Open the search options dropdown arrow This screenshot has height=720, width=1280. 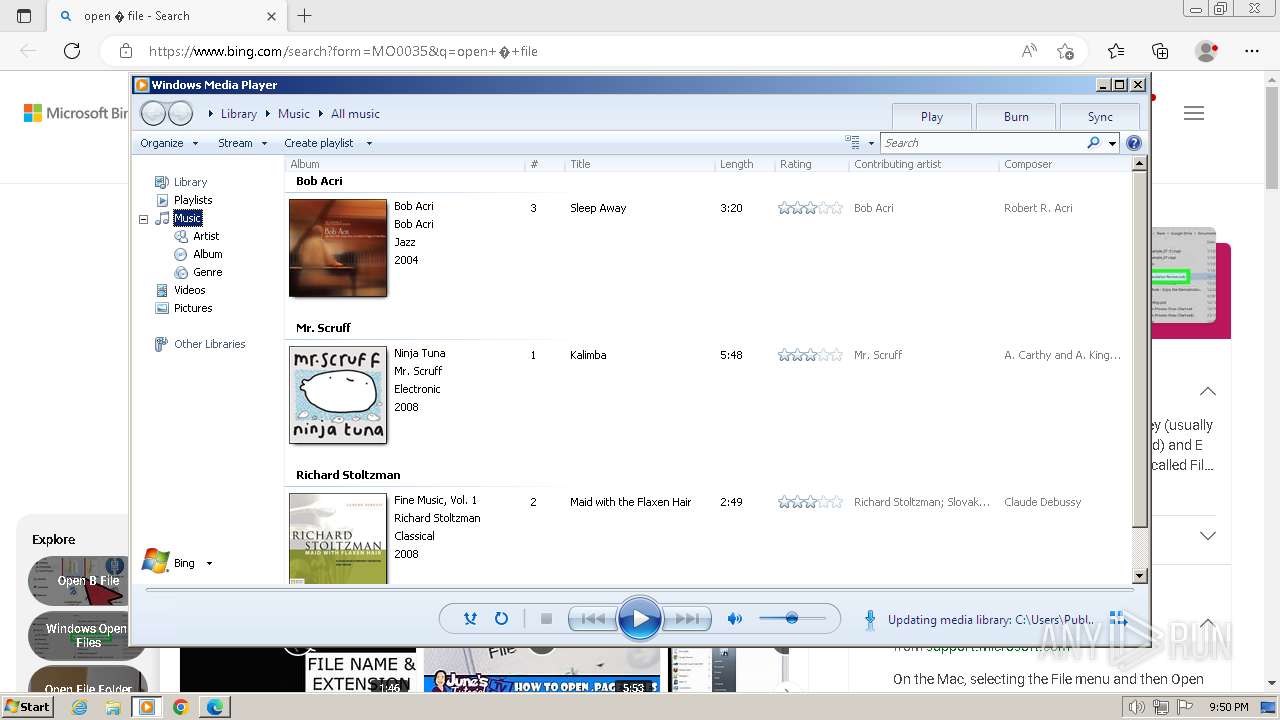[x=1112, y=143]
